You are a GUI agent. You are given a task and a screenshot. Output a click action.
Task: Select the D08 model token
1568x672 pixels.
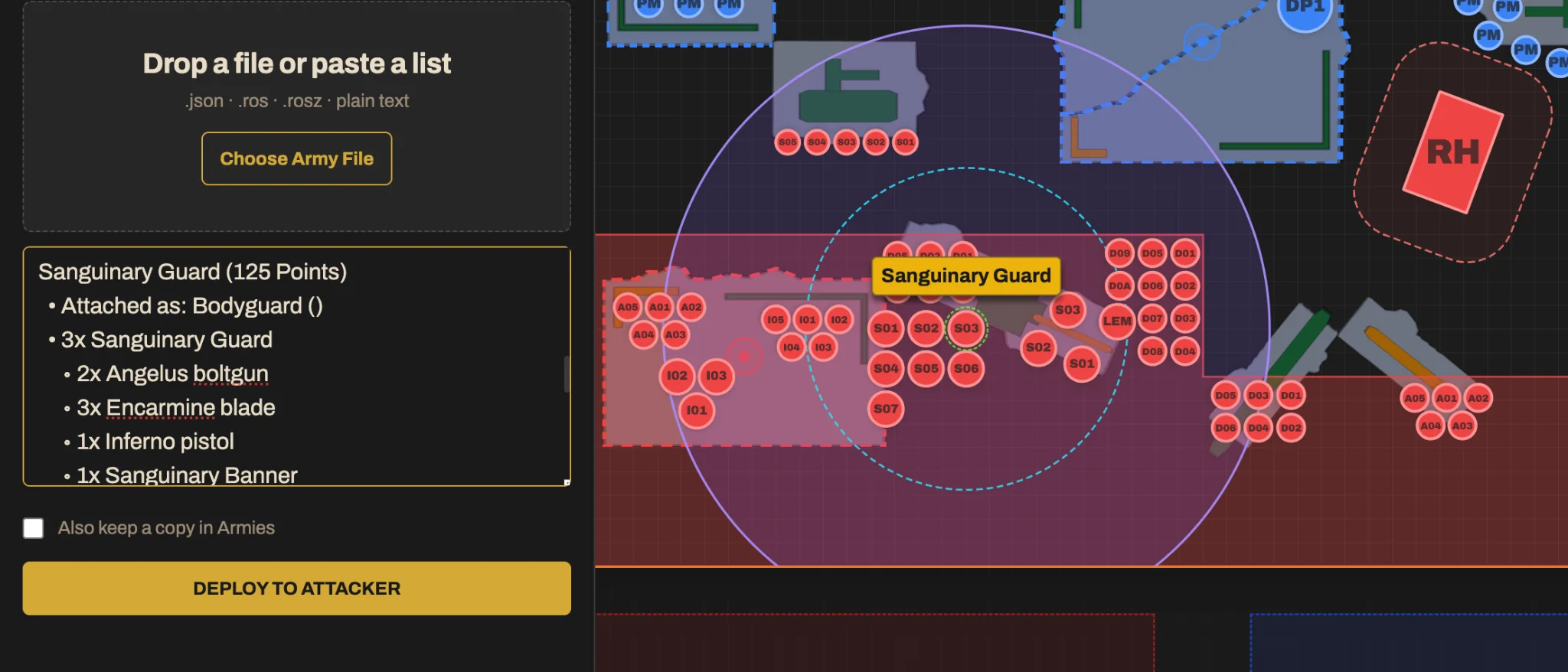pos(1152,351)
